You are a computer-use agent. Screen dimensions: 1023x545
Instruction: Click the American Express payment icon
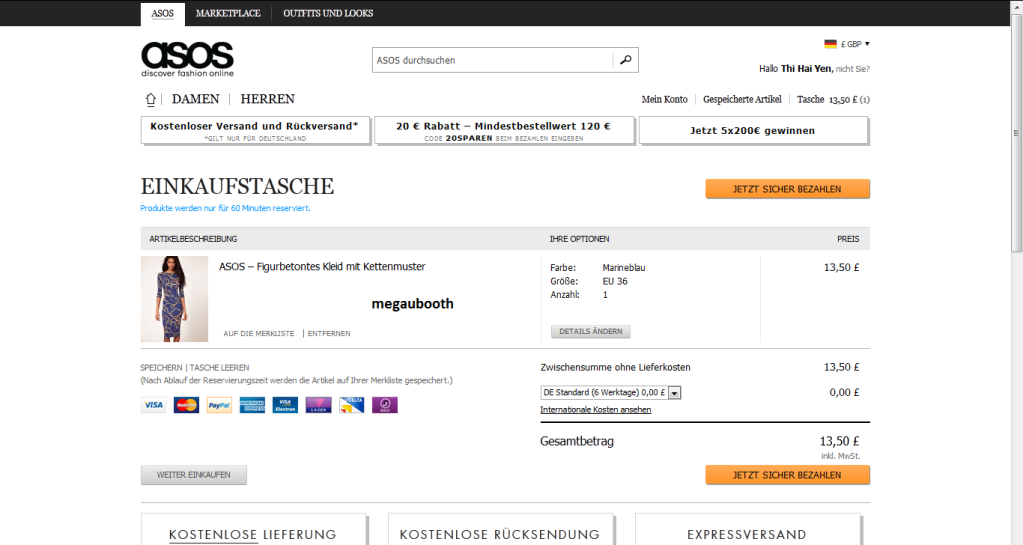pyautogui.click(x=252, y=405)
